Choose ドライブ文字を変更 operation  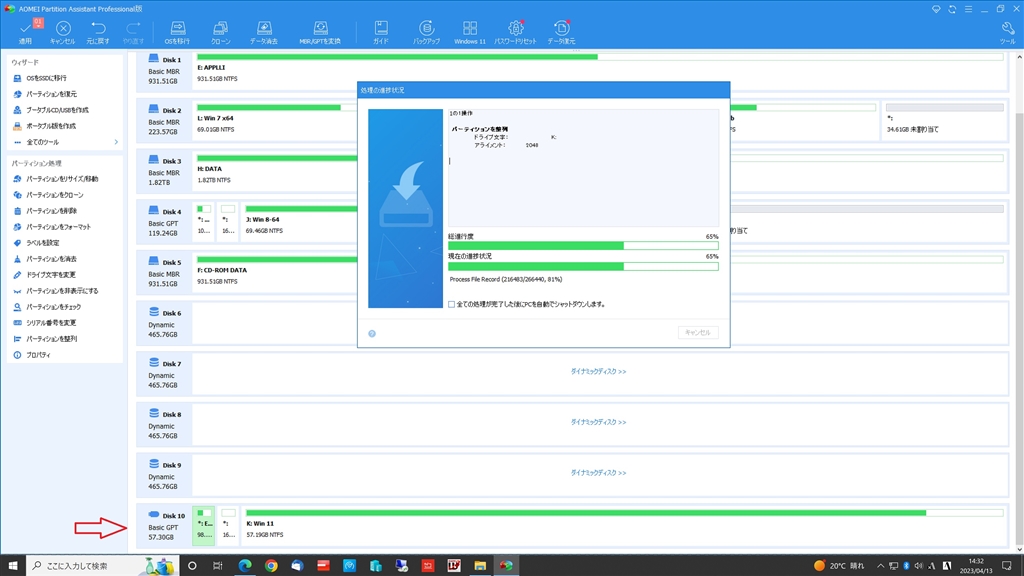point(50,275)
